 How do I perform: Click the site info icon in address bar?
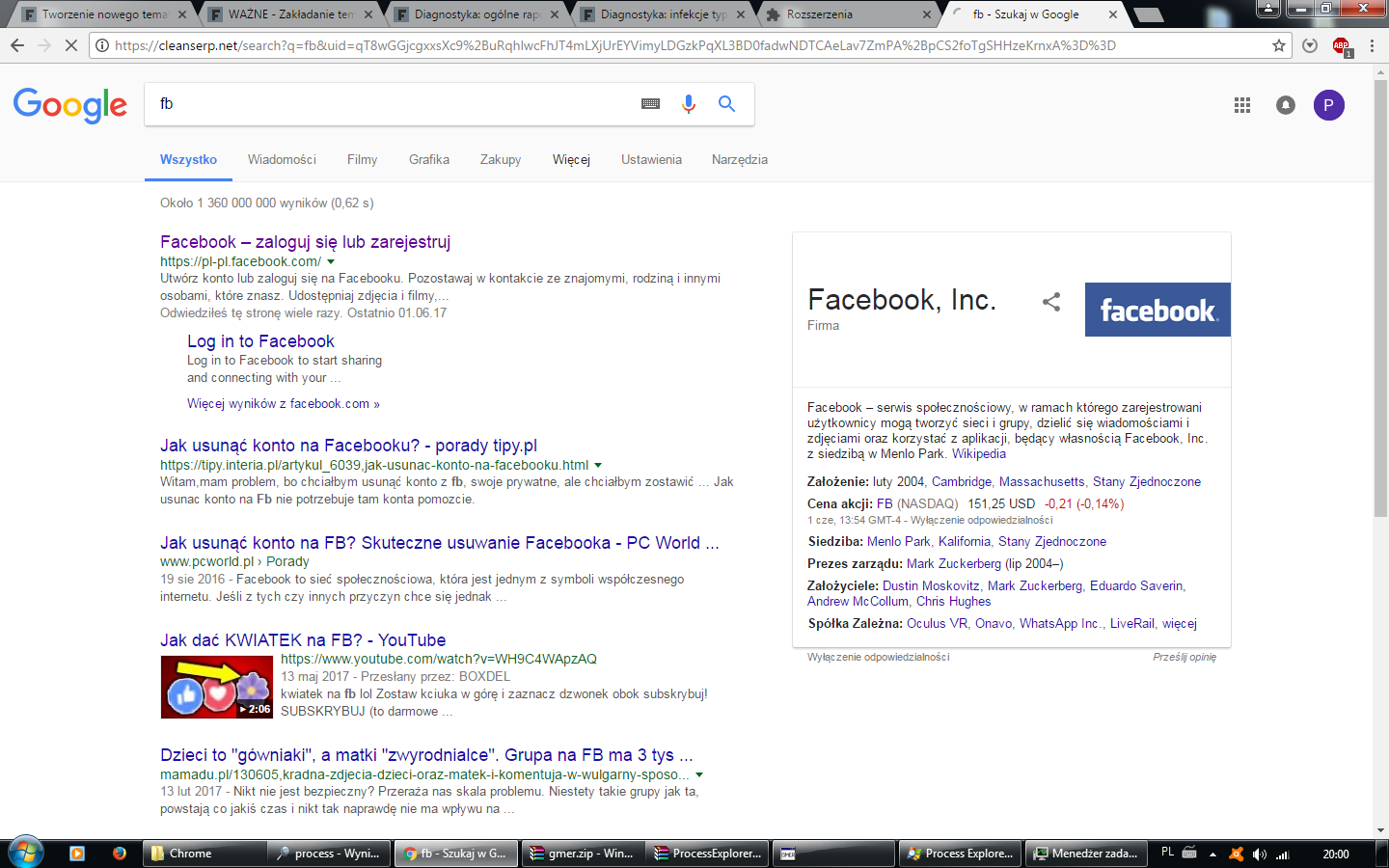point(102,45)
